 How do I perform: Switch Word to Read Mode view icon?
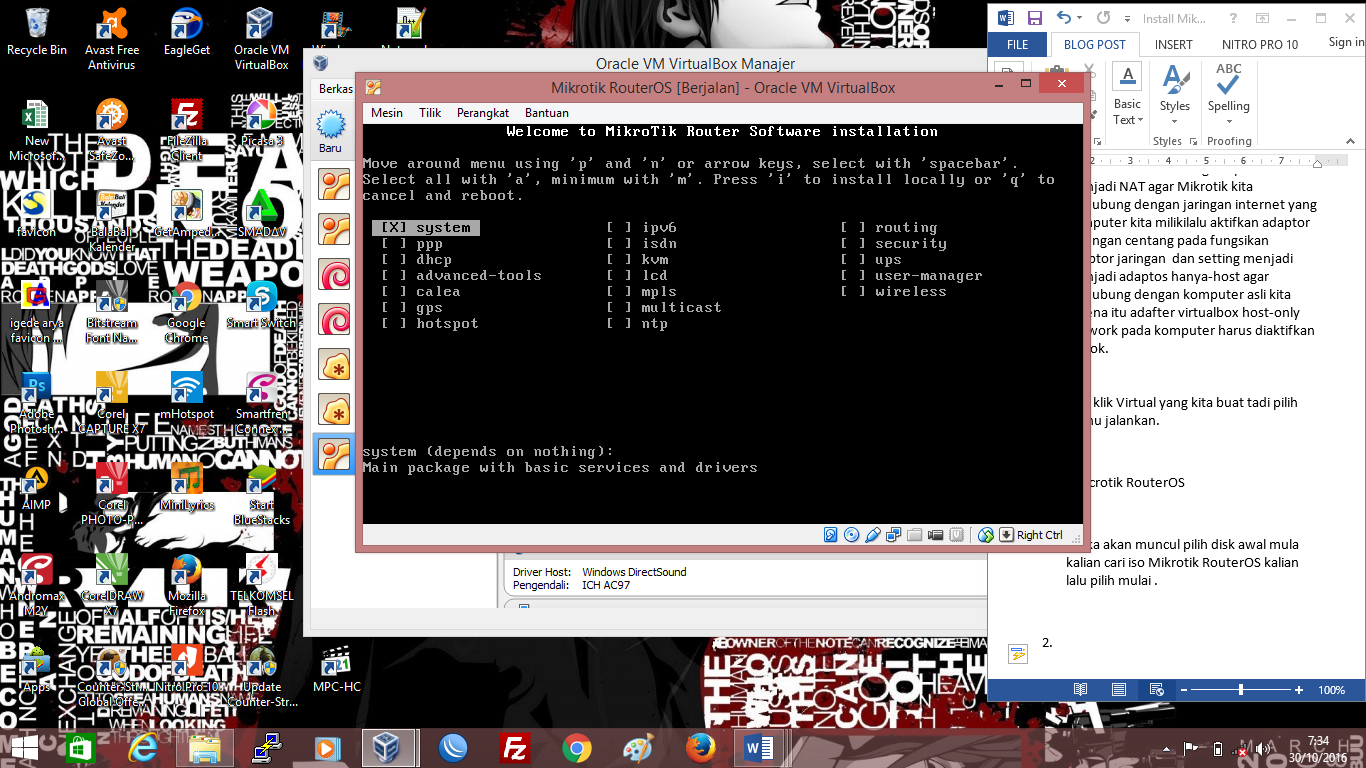pyautogui.click(x=1080, y=690)
